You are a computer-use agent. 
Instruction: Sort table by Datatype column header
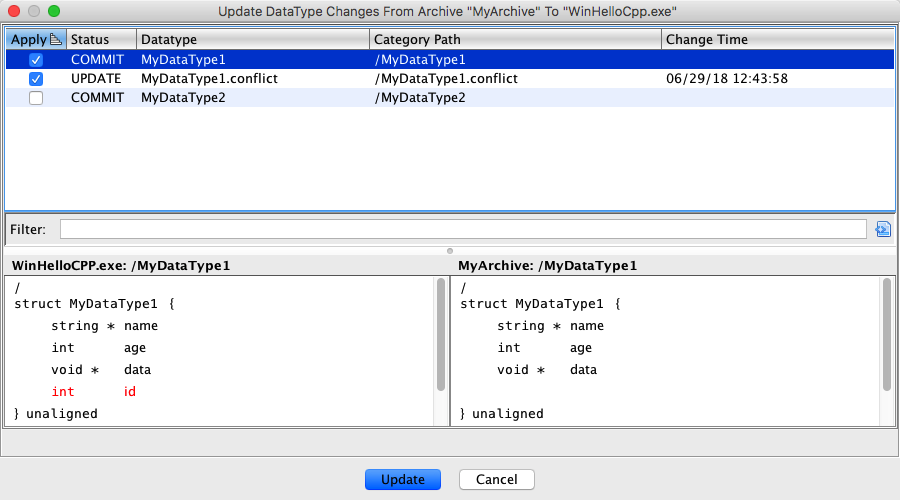tap(252, 39)
